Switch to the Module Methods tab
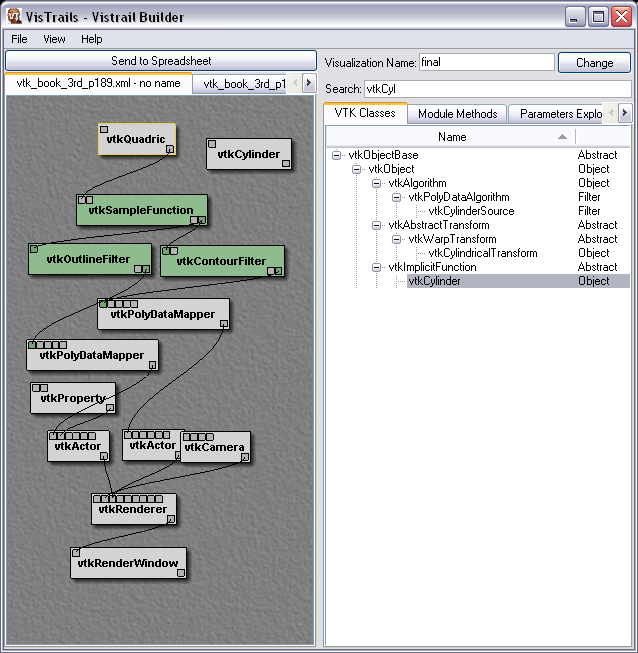 click(x=457, y=114)
